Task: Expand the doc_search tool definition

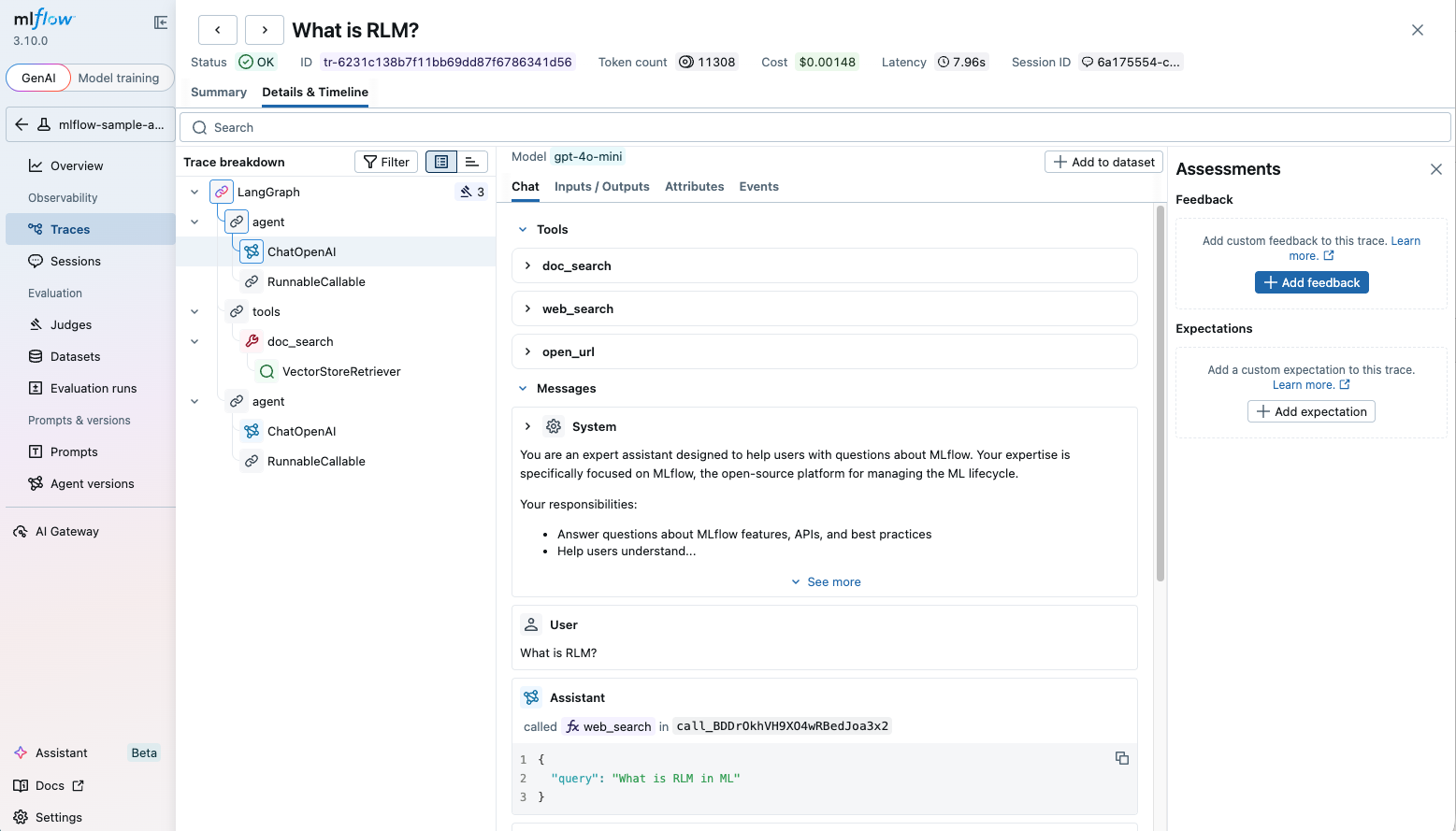Action: (528, 265)
